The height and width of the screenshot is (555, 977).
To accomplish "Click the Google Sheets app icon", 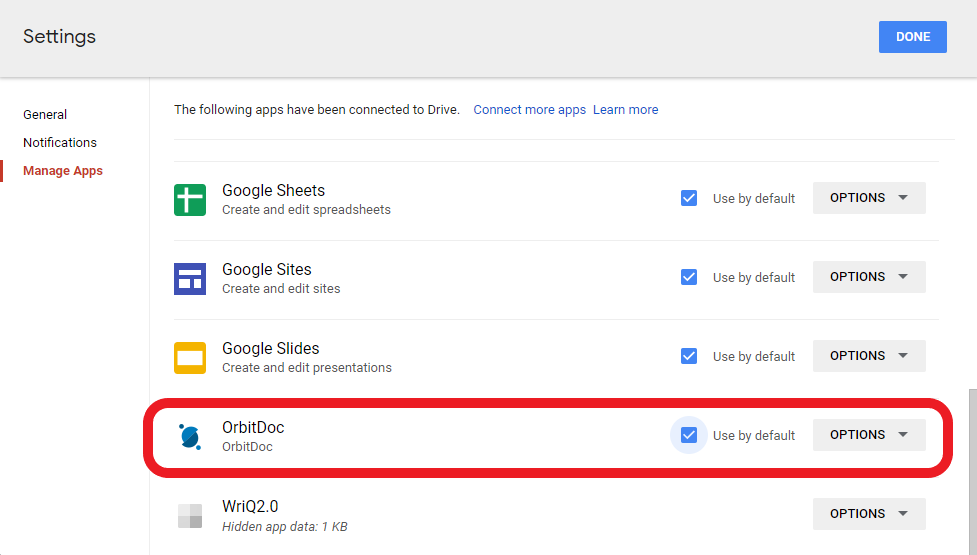I will click(189, 200).
